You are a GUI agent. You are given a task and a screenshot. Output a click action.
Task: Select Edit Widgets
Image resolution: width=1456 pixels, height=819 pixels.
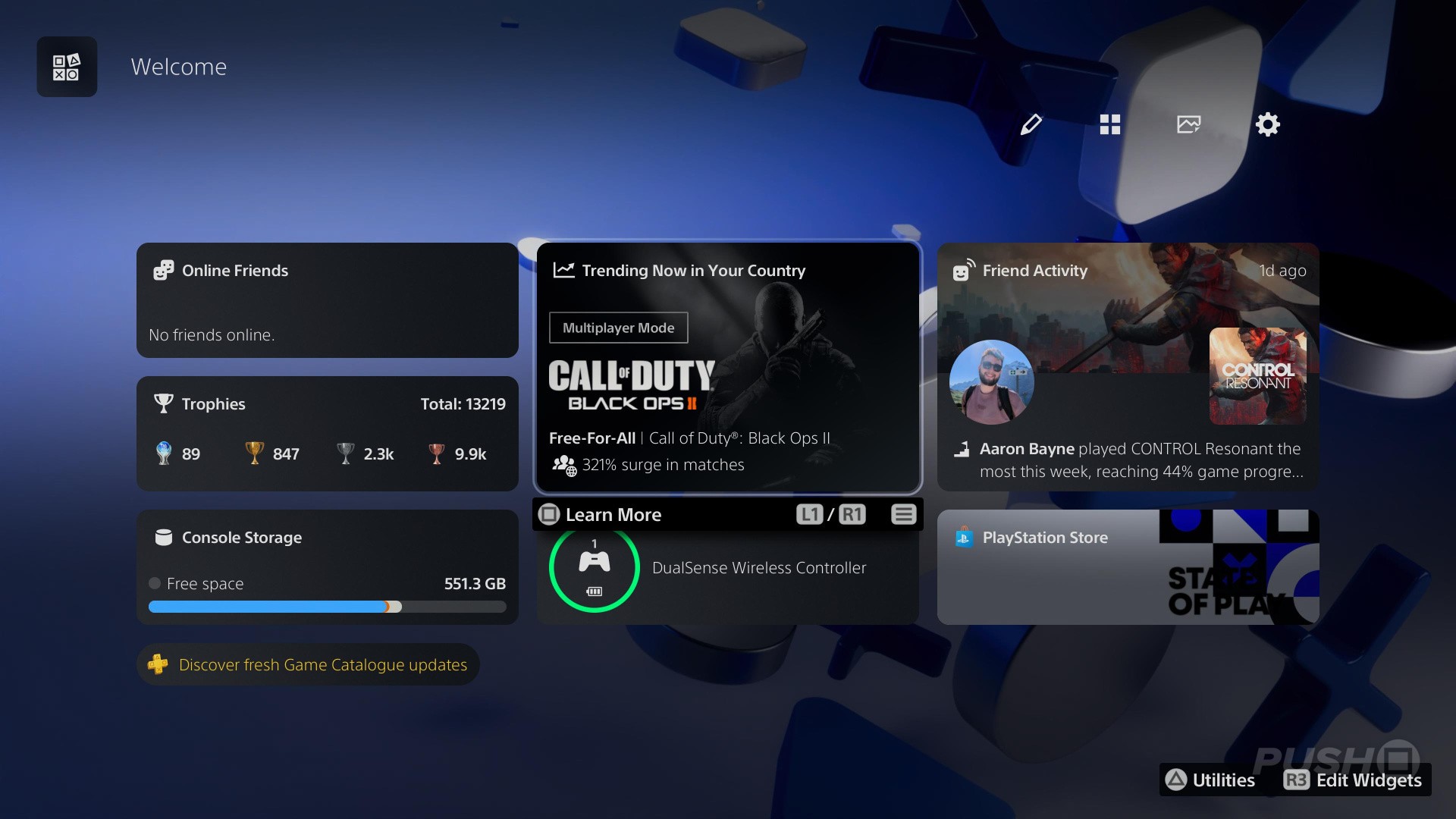pyautogui.click(x=1353, y=780)
